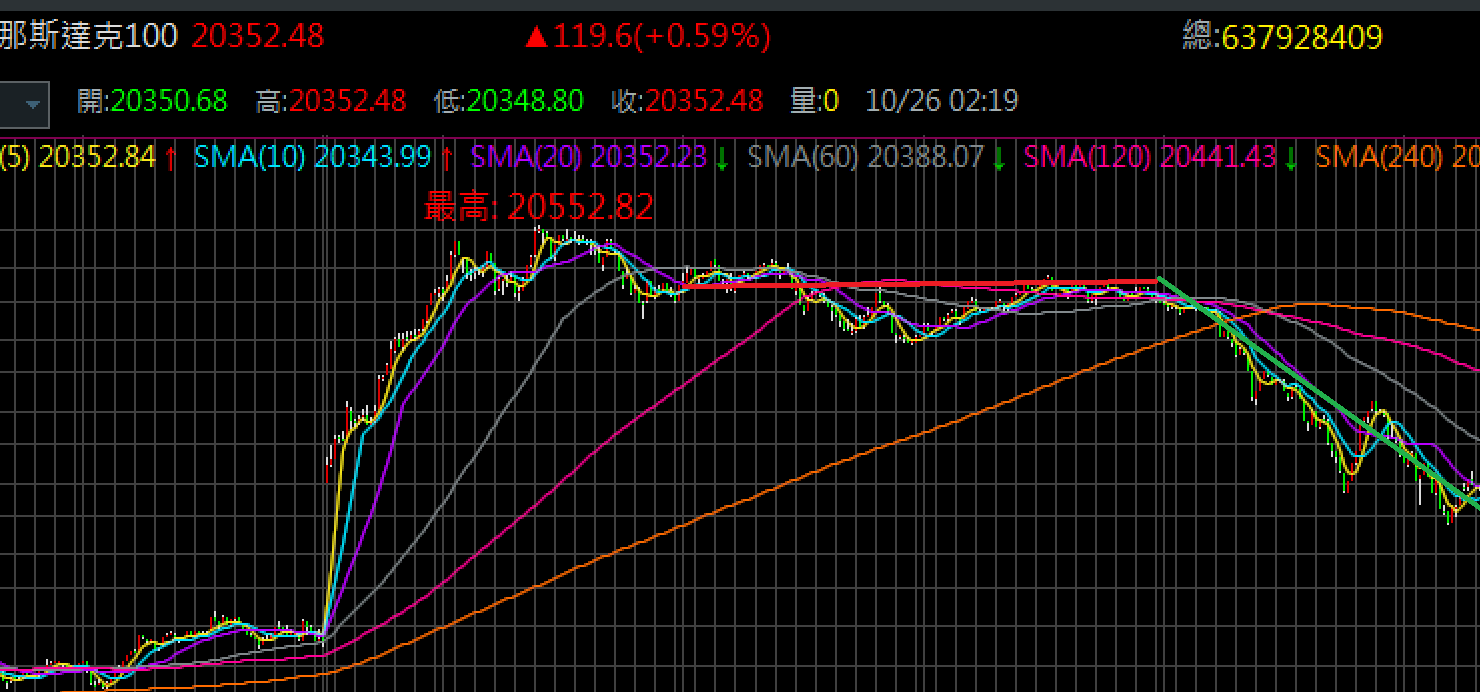Image resolution: width=1480 pixels, height=692 pixels.
Task: Select the SMA(10) indicator label
Action: click(x=250, y=157)
